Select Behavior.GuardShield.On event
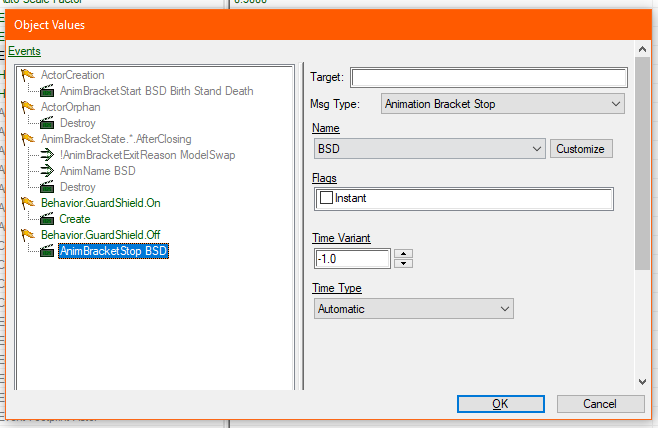This screenshot has height=428, width=658. (x=101, y=203)
